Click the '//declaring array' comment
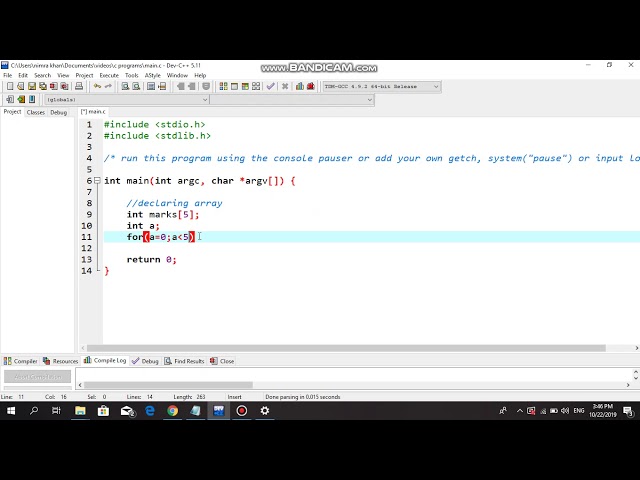The width and height of the screenshot is (640, 480). [174, 203]
